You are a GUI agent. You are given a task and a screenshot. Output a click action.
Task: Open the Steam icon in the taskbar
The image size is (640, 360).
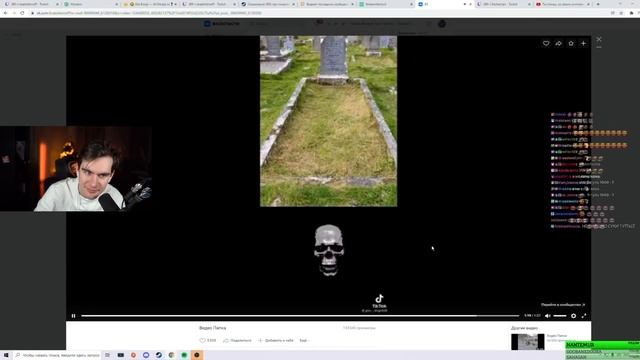[x=159, y=355]
